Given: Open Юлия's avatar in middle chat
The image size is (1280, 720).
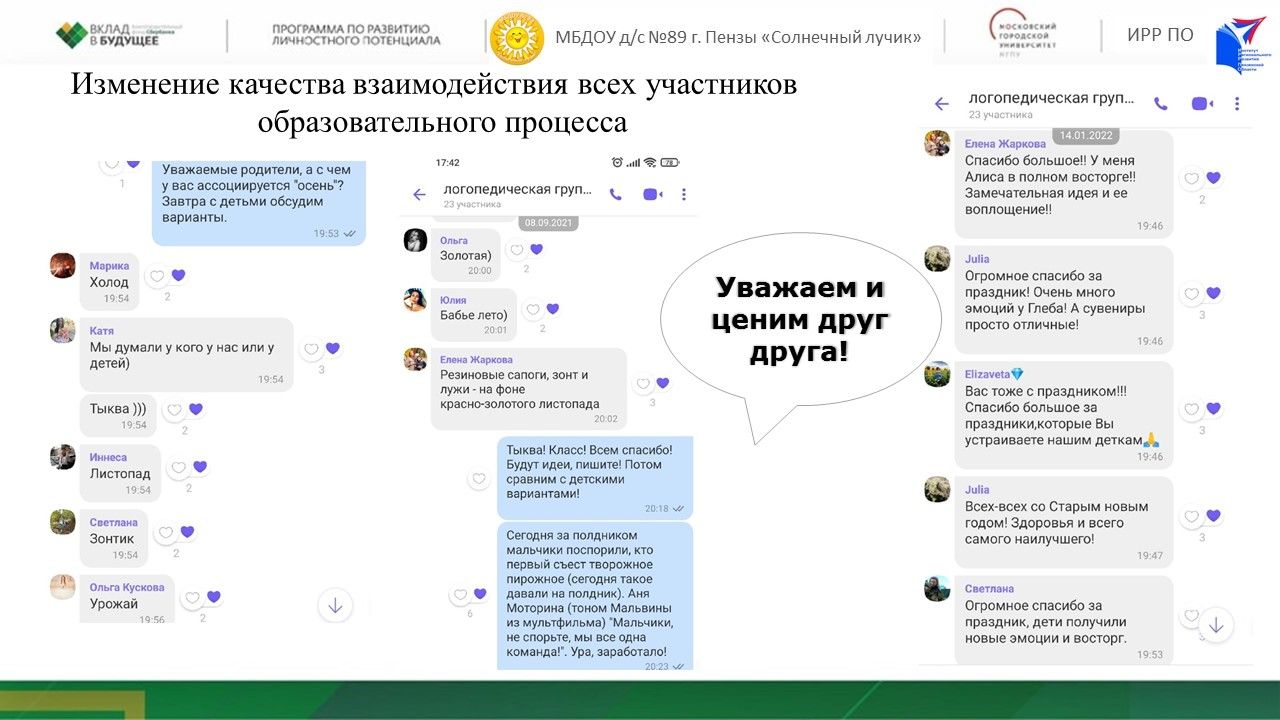Looking at the screenshot, I should coord(415,299).
